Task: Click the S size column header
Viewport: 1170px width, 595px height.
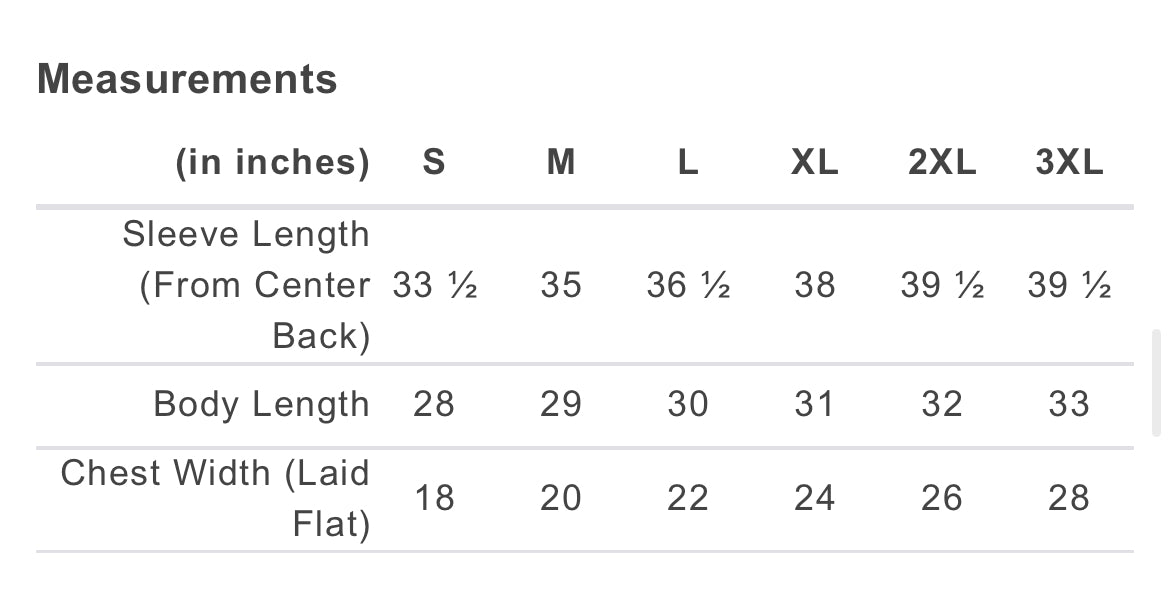Action: tap(433, 162)
